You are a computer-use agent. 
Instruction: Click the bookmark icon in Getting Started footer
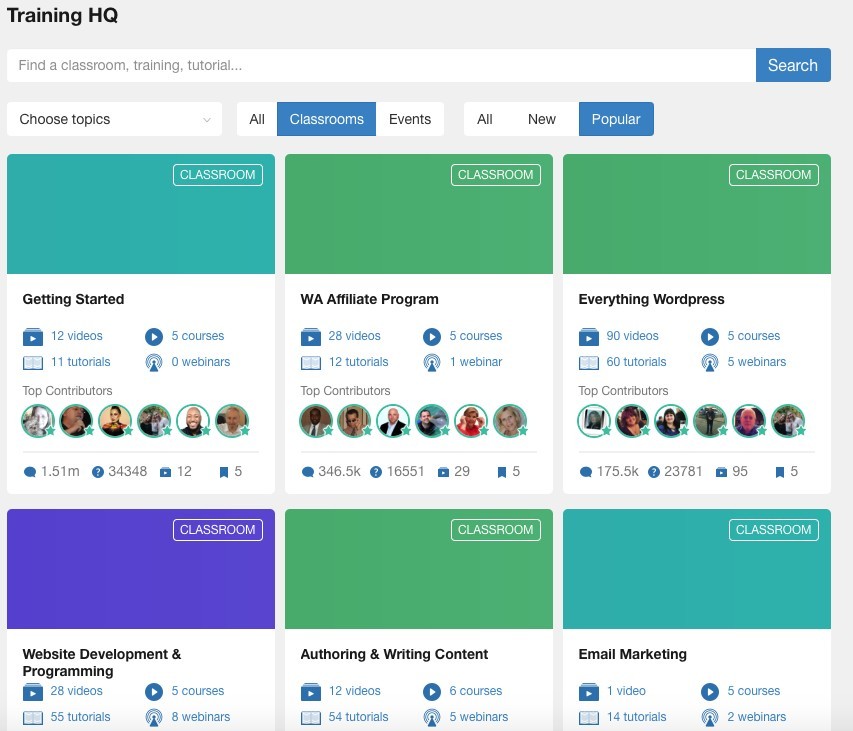[224, 472]
